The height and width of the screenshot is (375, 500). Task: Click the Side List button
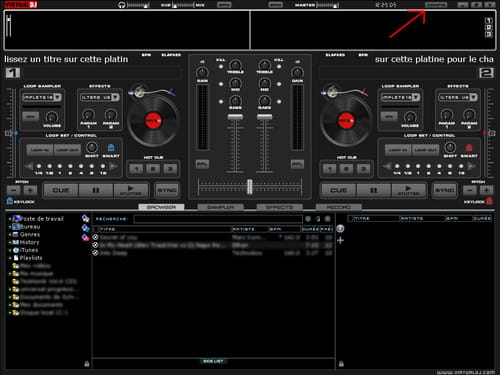(213, 361)
